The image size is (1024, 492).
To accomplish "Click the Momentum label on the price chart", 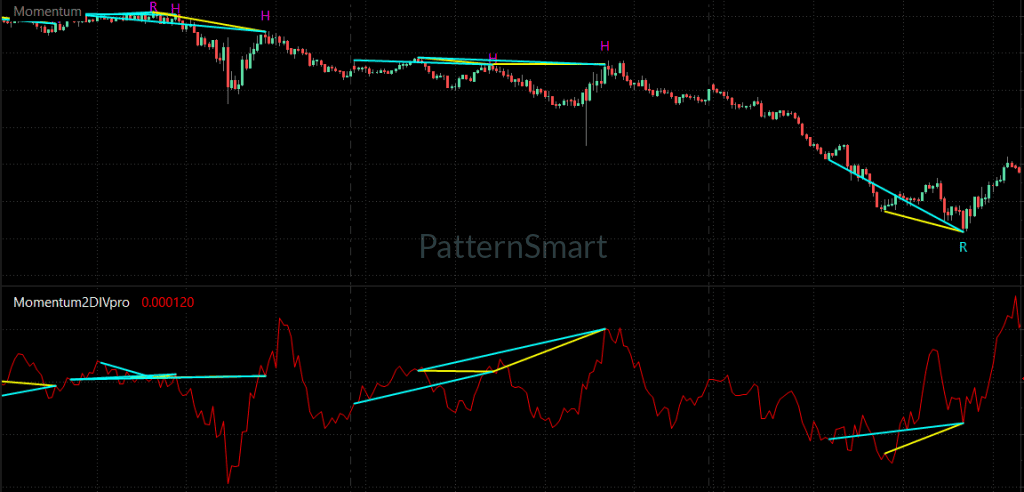I will click(x=48, y=12).
